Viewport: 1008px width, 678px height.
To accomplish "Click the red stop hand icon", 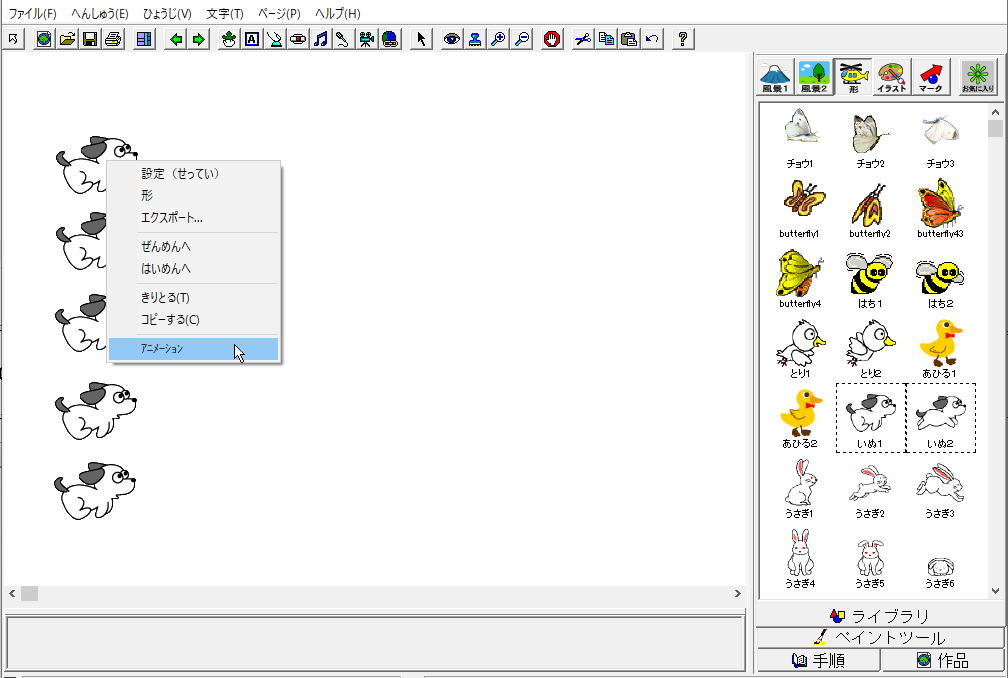I will tap(552, 39).
